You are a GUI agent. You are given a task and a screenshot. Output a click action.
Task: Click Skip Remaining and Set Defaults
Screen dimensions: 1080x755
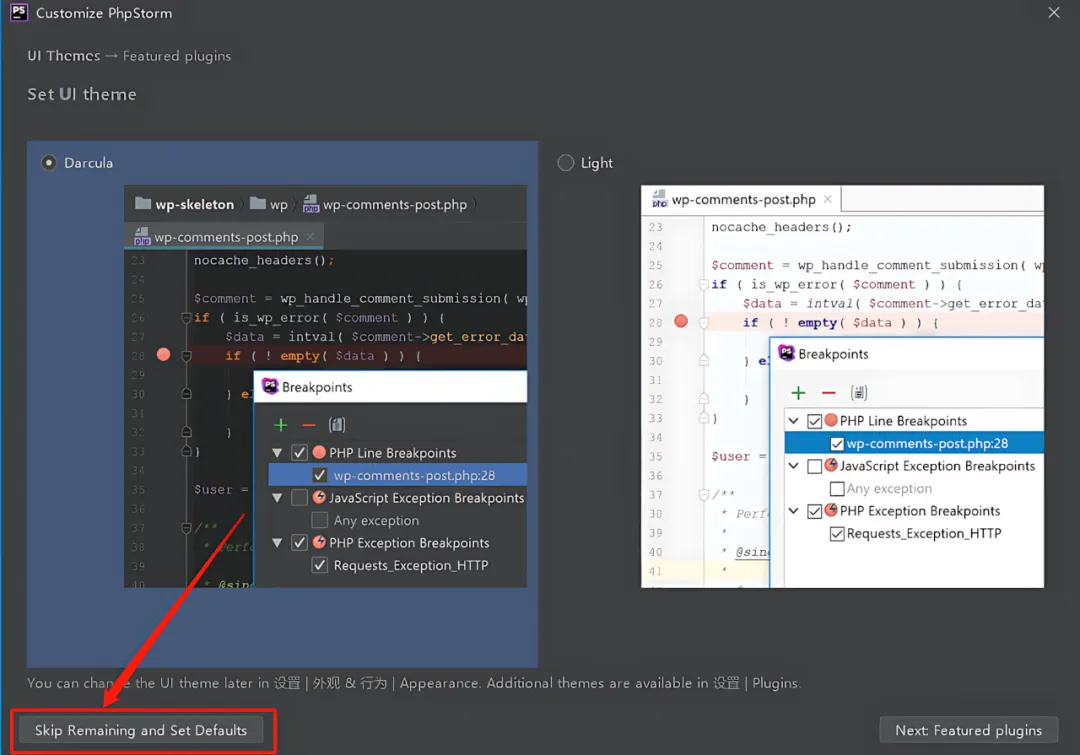click(141, 730)
